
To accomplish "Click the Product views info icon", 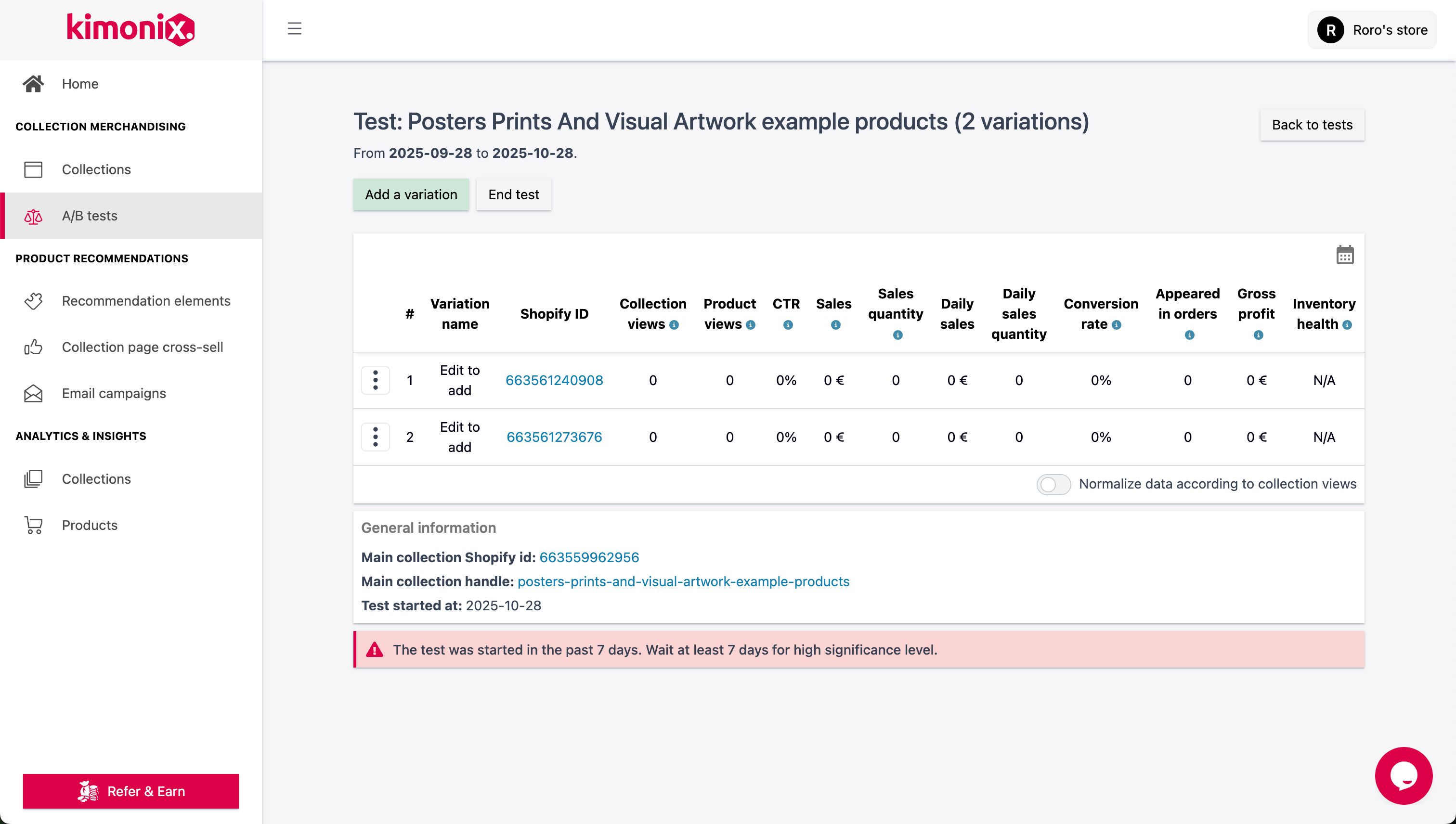I will 751,325.
